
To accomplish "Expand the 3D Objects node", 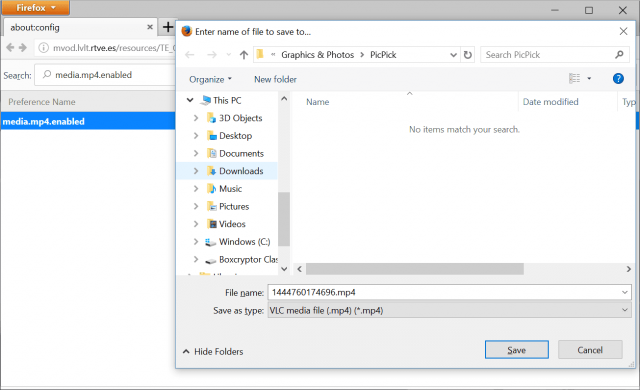I will click(x=196, y=118).
